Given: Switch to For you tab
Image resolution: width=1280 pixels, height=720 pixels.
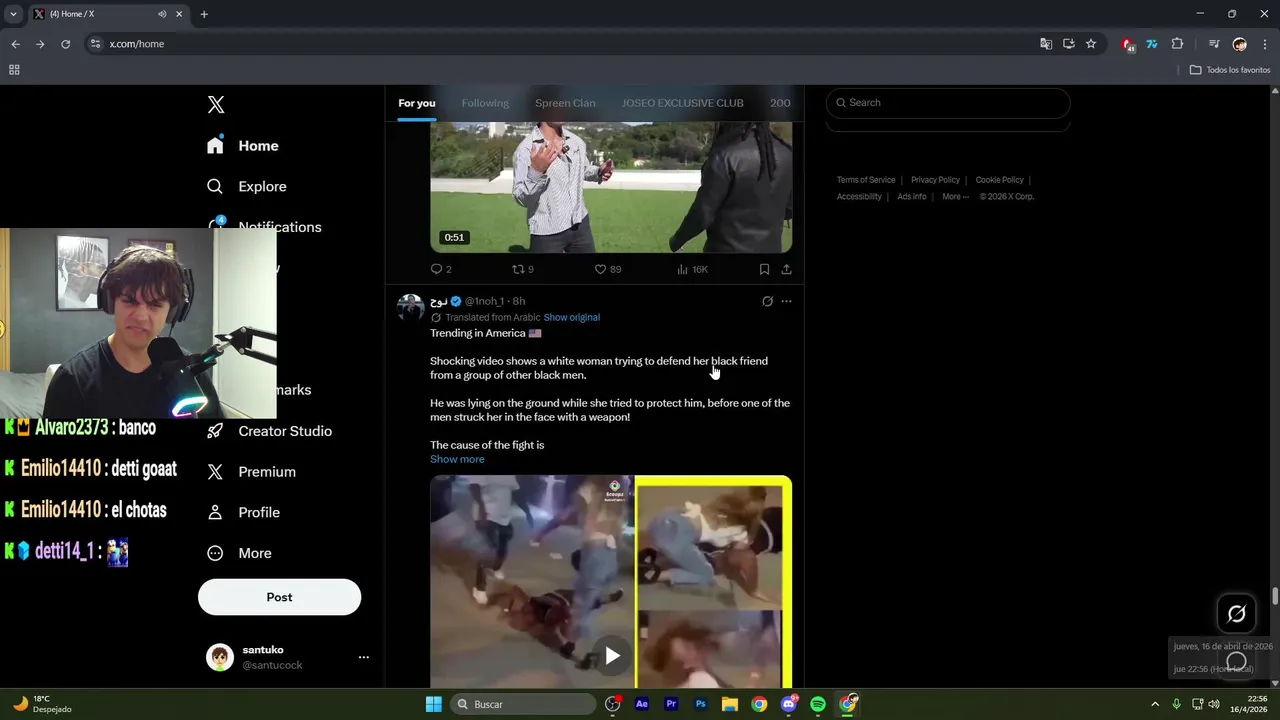Looking at the screenshot, I should coord(417,103).
